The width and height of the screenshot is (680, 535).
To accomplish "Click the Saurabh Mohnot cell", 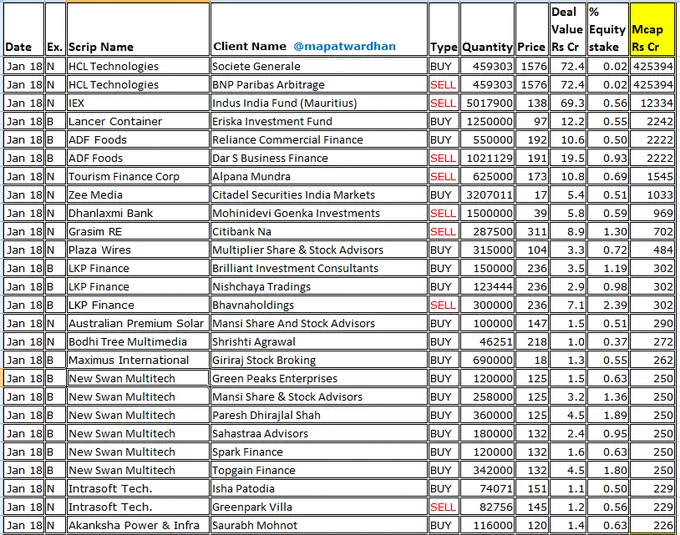I will tap(319, 525).
